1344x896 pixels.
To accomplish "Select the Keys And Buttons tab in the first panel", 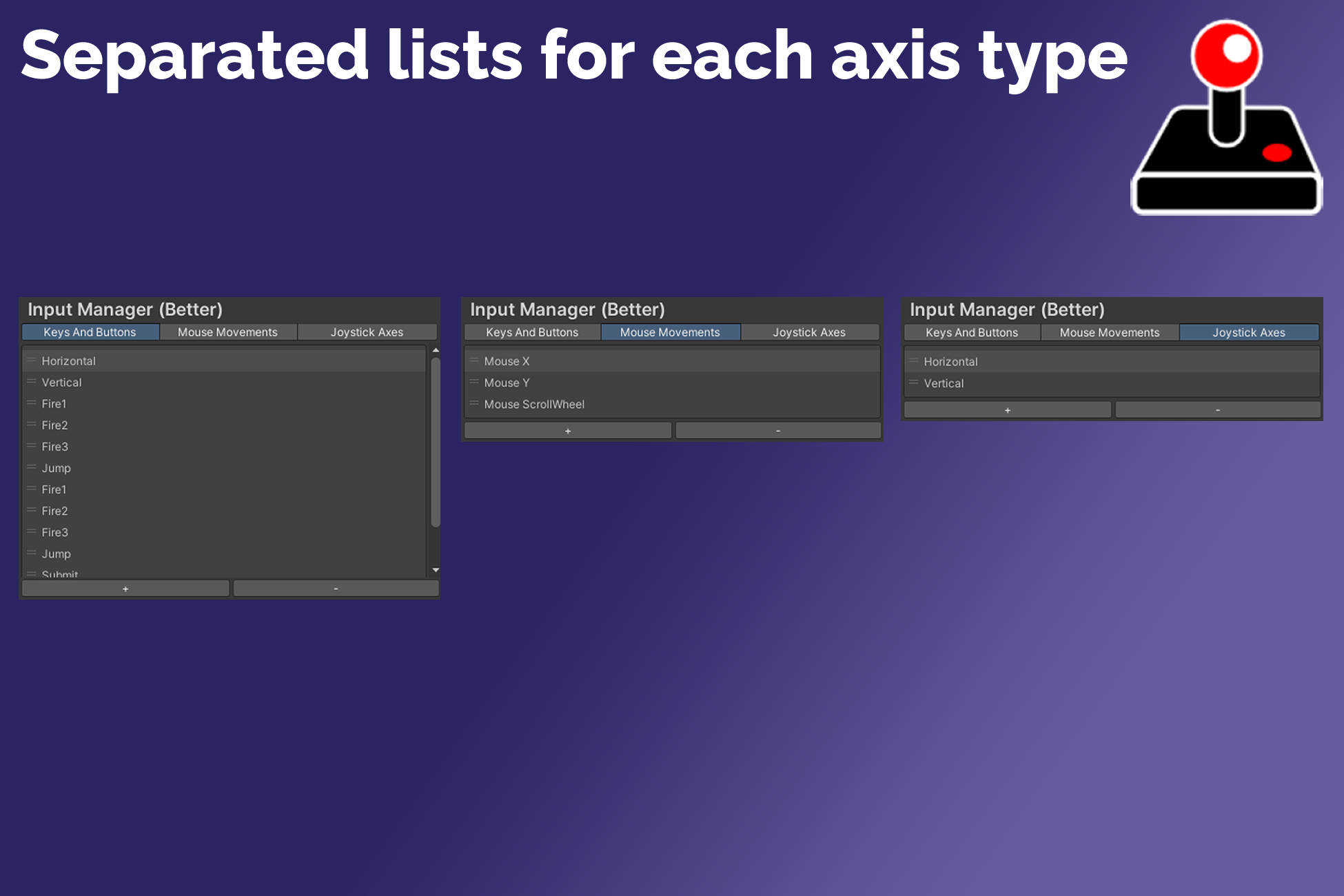I will 90,332.
